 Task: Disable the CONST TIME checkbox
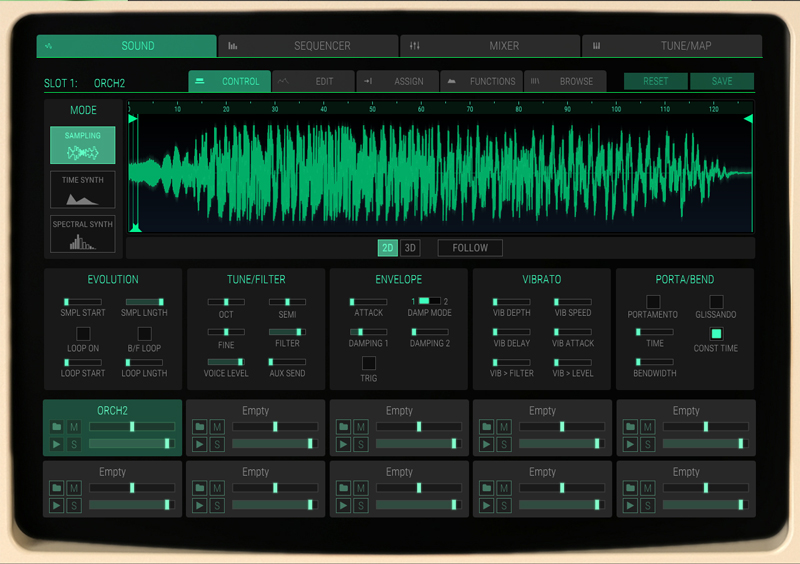pyautogui.click(x=716, y=334)
